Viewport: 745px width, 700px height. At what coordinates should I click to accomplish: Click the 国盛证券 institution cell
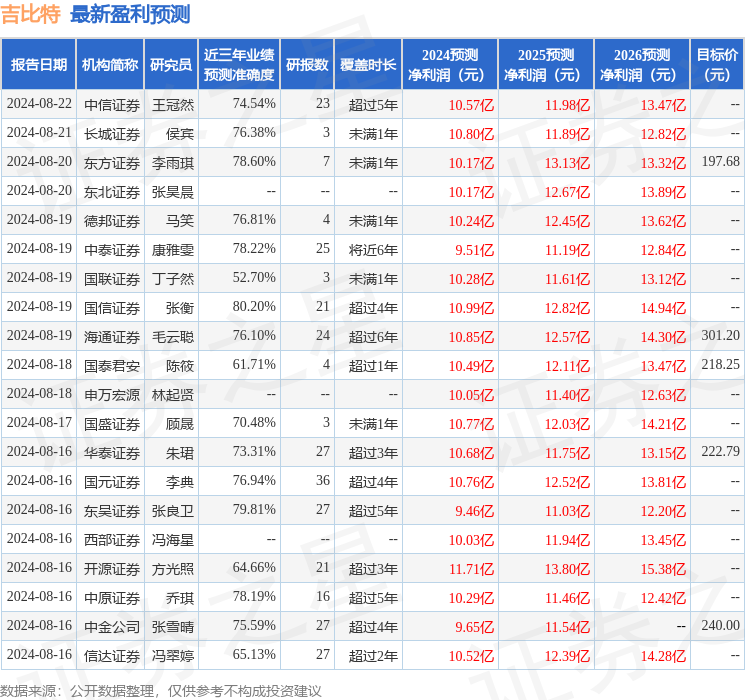112,424
